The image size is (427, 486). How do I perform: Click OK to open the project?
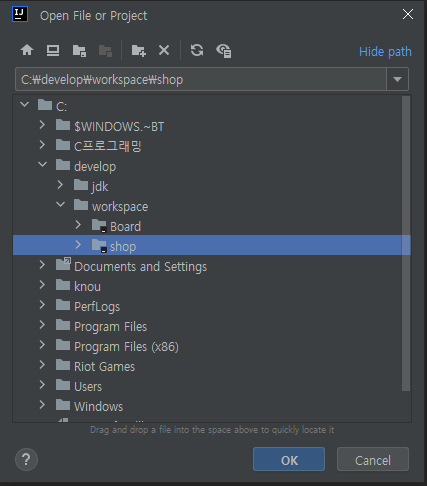289,459
